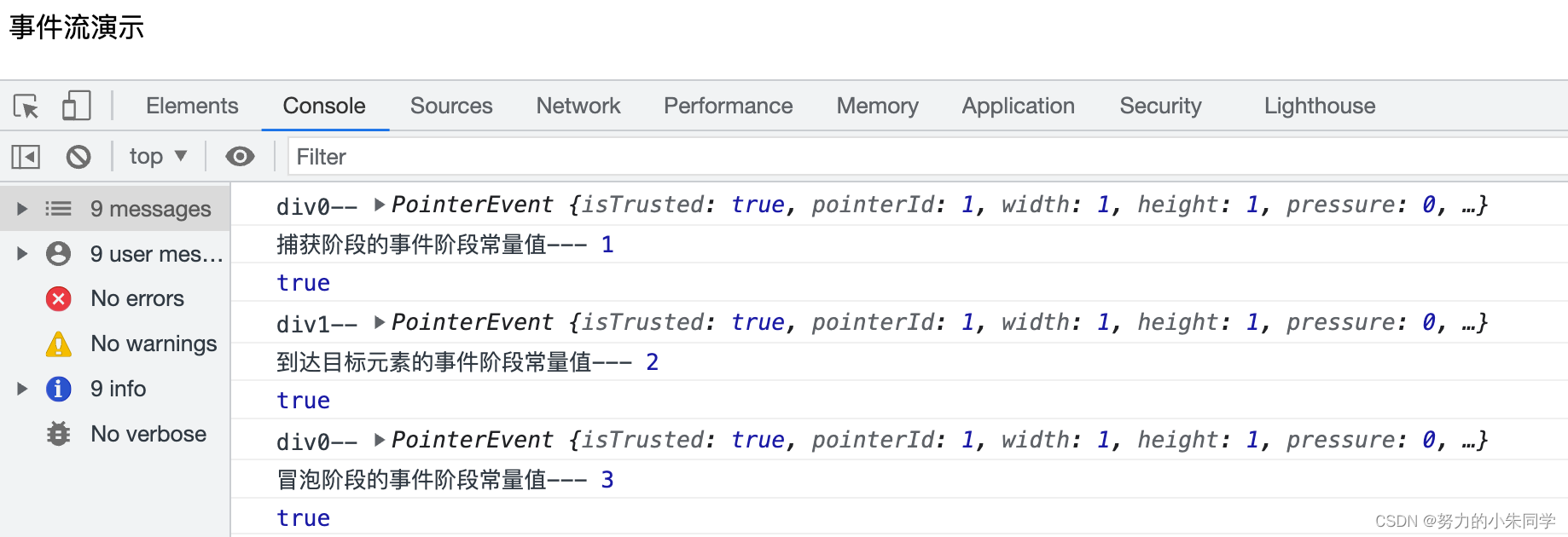Expand the div1 PointerEvent object
This screenshot has height=537, width=1568.
(380, 322)
